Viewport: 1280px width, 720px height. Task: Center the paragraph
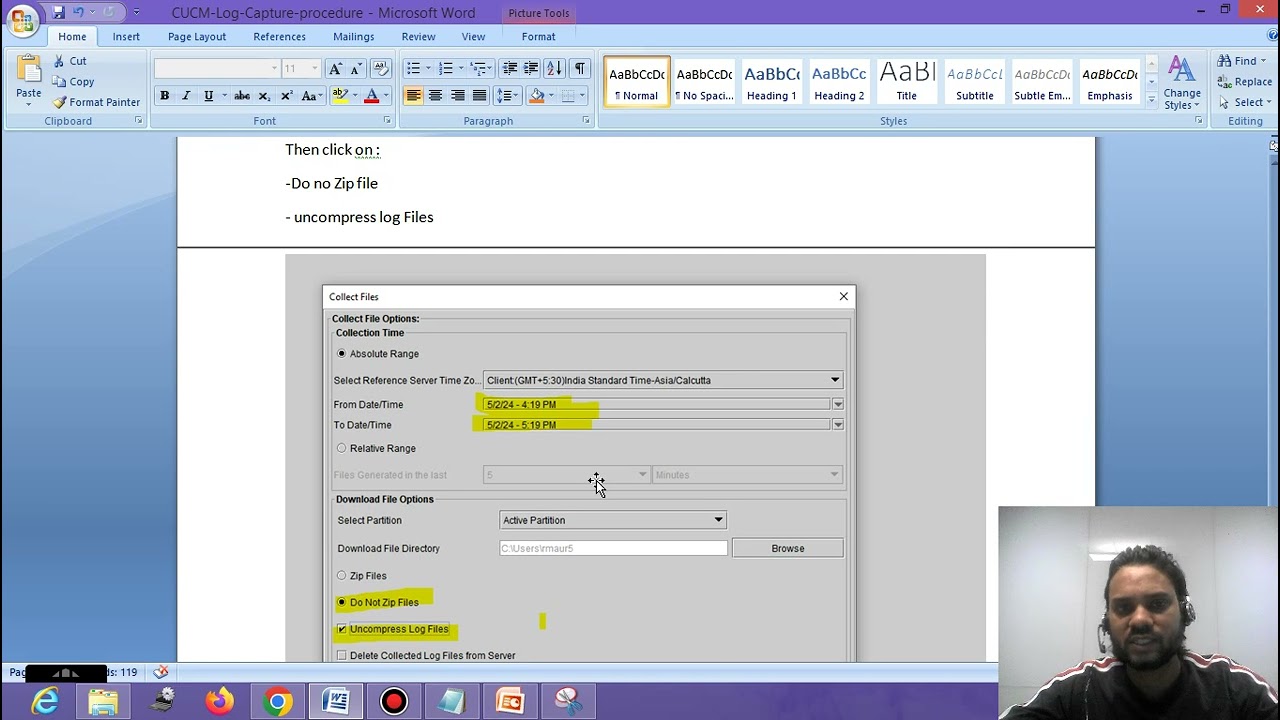click(x=435, y=96)
